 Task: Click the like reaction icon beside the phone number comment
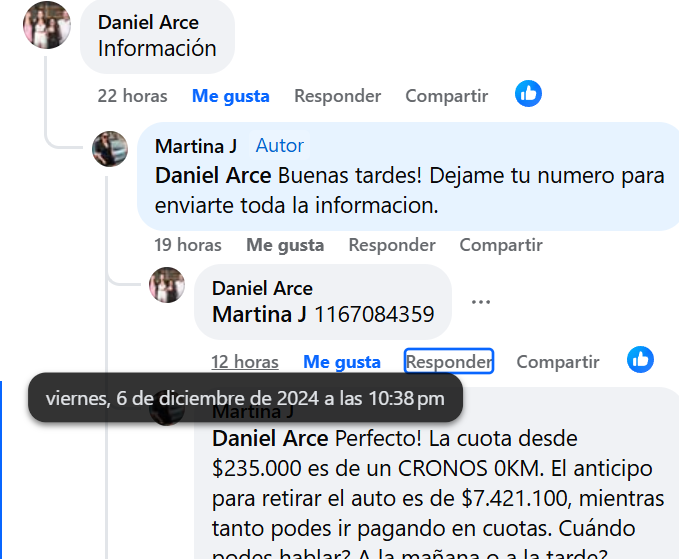[640, 359]
